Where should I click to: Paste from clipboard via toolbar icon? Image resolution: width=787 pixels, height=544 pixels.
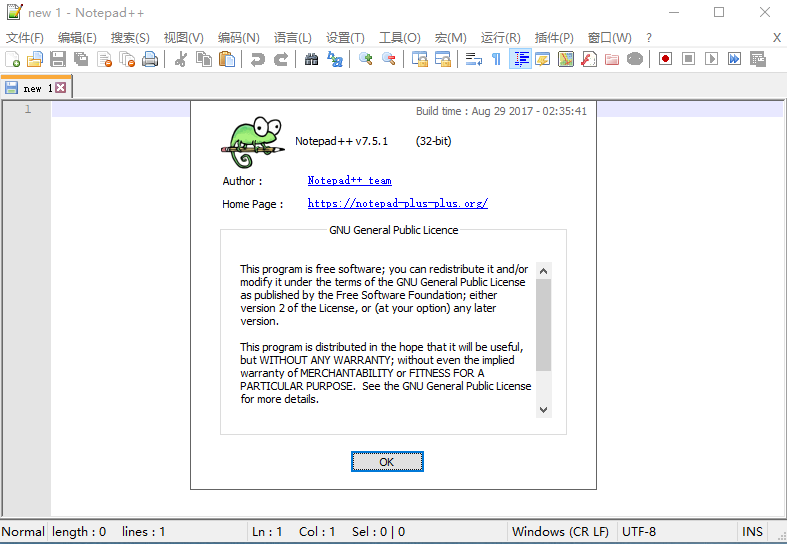click(226, 59)
